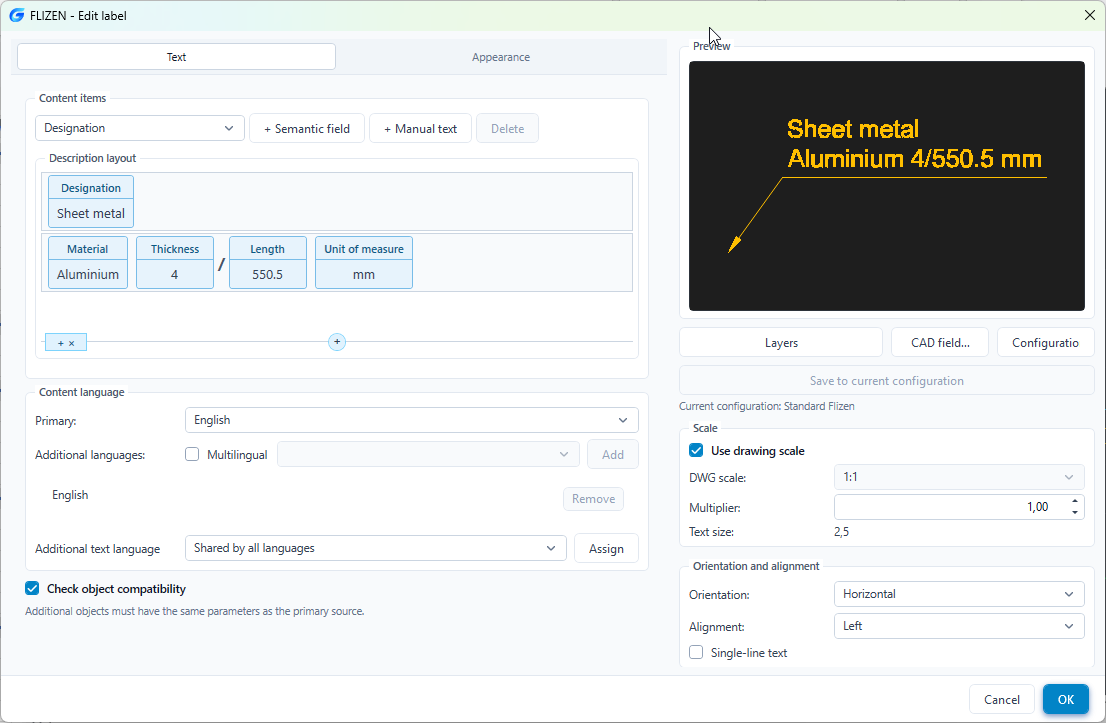Click the Remove language button

(593, 499)
